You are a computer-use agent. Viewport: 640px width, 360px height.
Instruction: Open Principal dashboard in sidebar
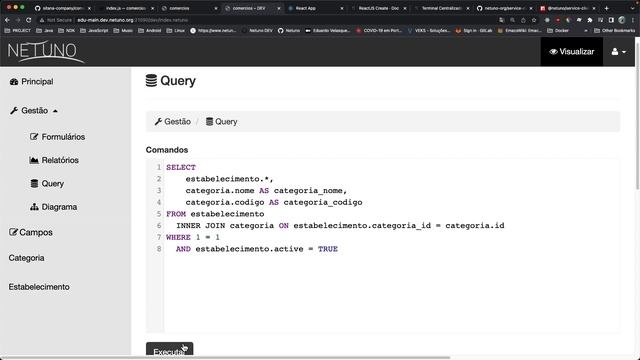[x=31, y=82]
